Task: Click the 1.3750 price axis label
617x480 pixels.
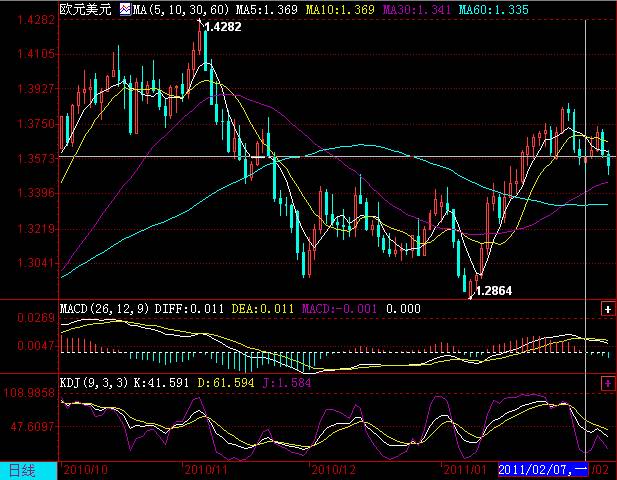Action: (x=36, y=124)
